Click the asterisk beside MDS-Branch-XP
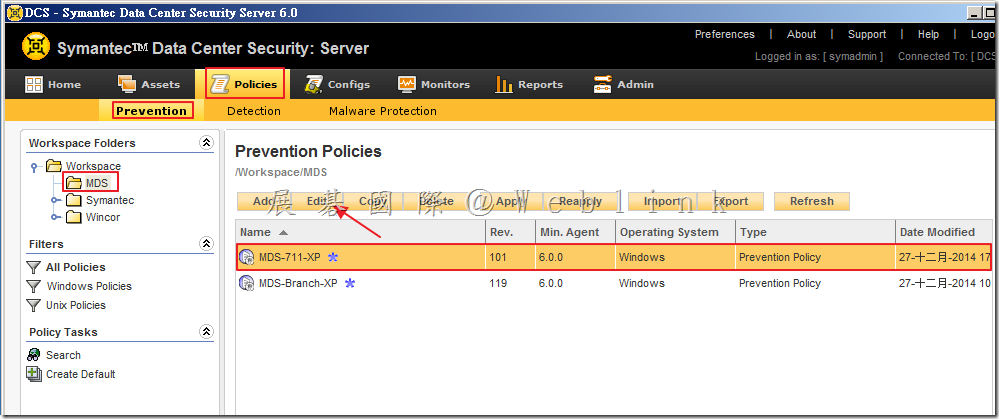This screenshot has width=999, height=419. click(349, 283)
